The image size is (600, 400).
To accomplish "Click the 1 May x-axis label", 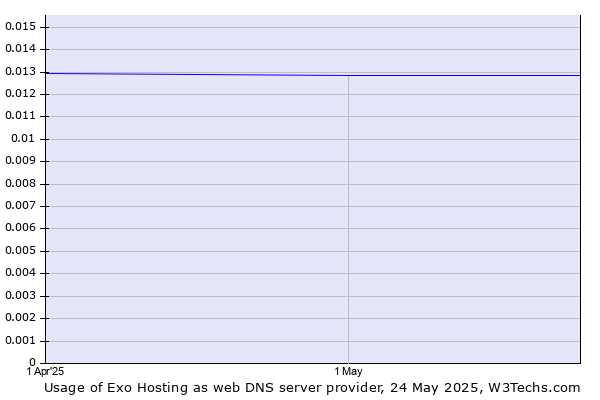I will (348, 371).
